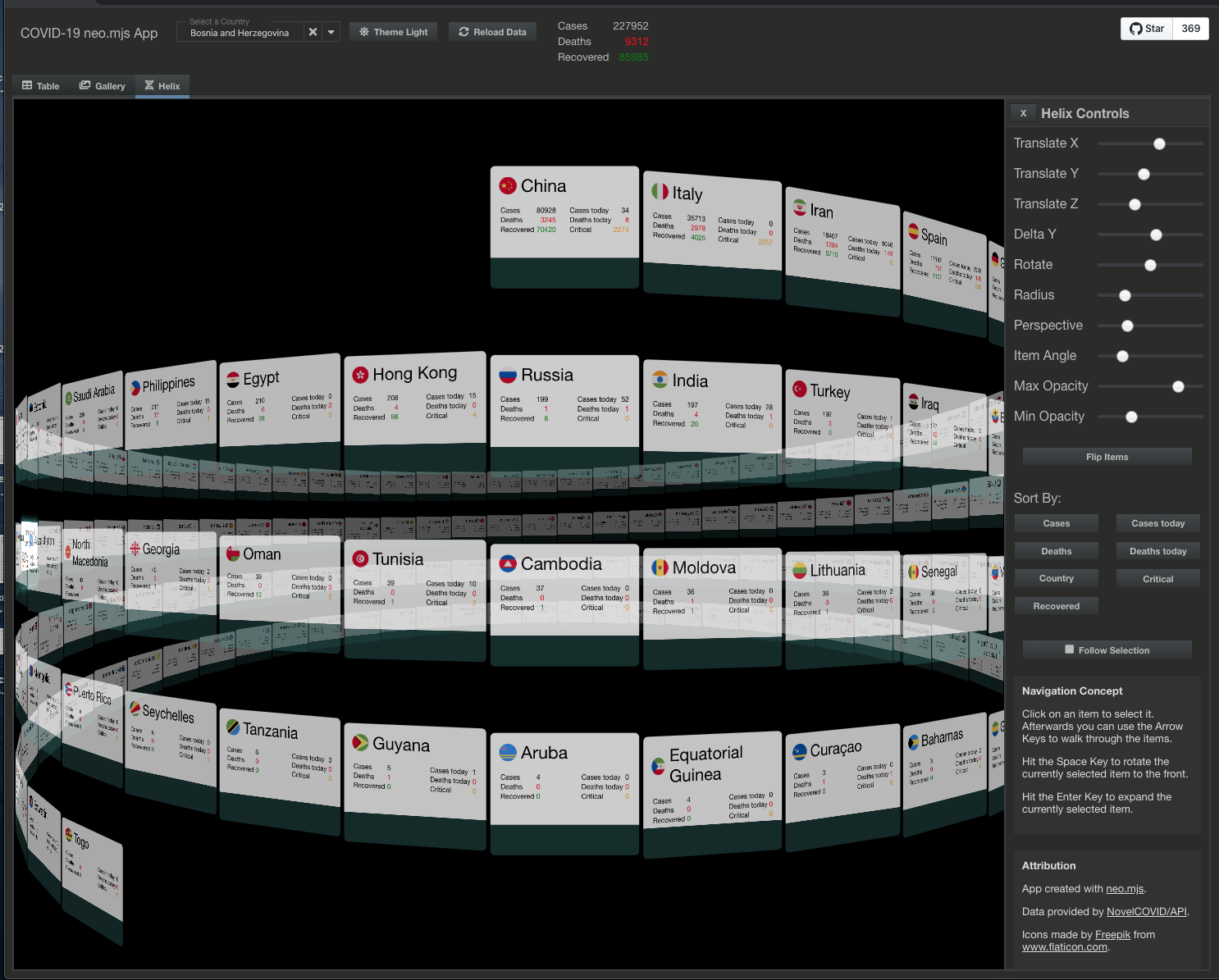
Task: Click the Aruba flag icon
Action: tap(508, 752)
